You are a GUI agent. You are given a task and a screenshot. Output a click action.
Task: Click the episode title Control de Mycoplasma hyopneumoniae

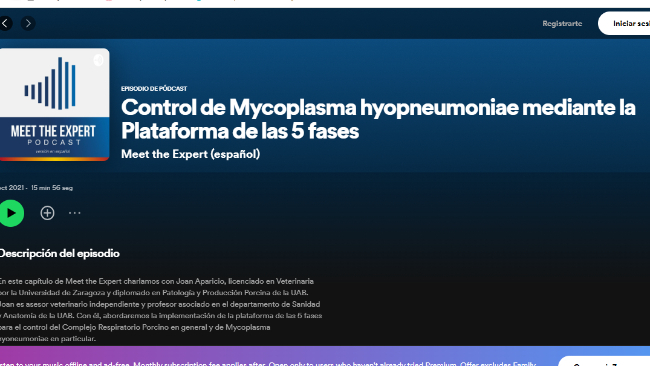click(378, 119)
